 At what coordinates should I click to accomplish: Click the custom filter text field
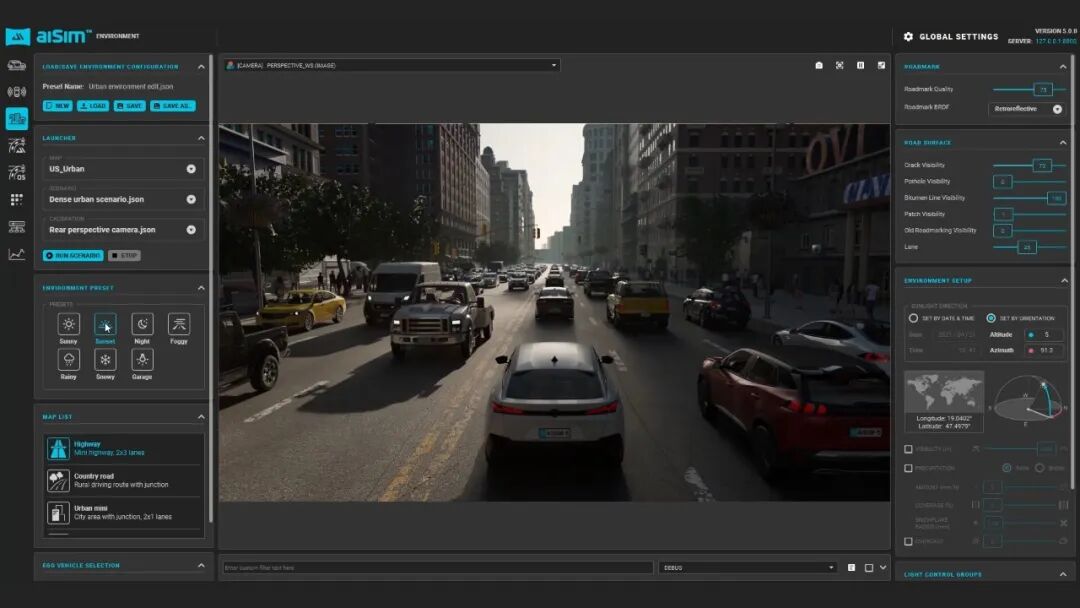pyautogui.click(x=438, y=568)
